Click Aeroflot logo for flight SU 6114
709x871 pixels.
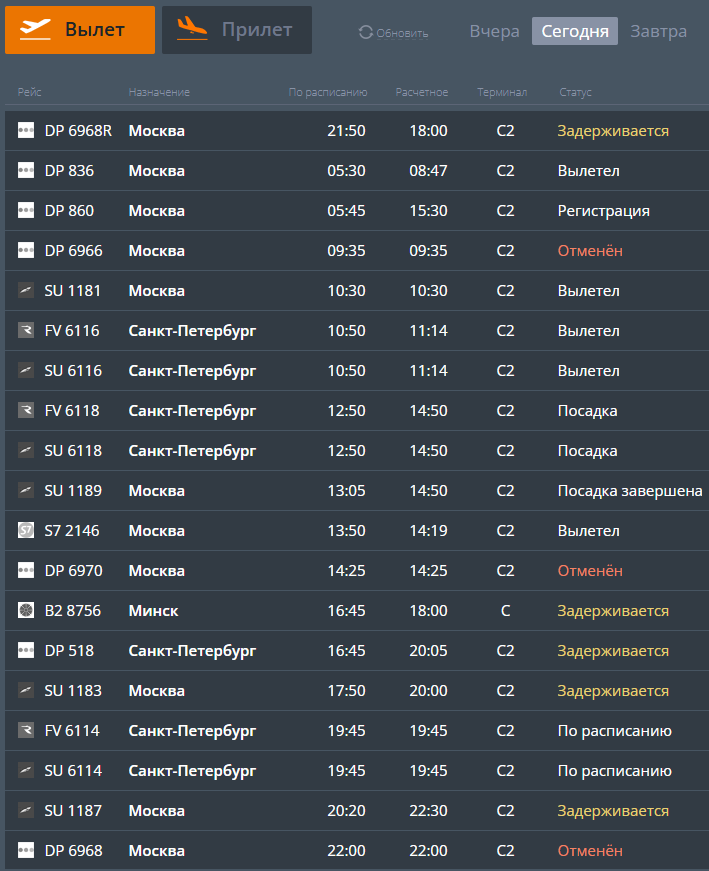tap(26, 770)
